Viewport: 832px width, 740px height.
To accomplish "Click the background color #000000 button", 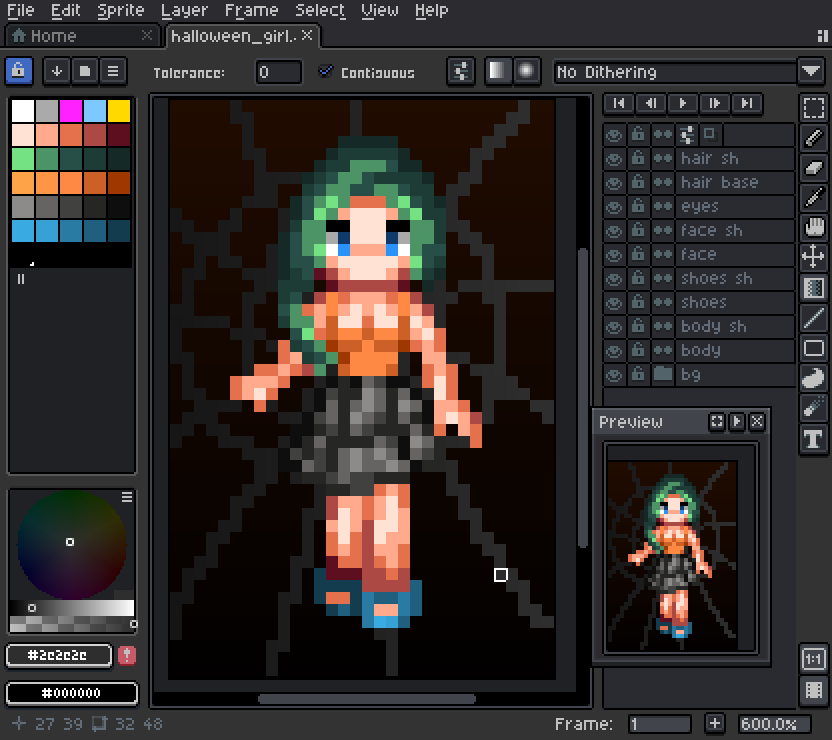I will (72, 693).
